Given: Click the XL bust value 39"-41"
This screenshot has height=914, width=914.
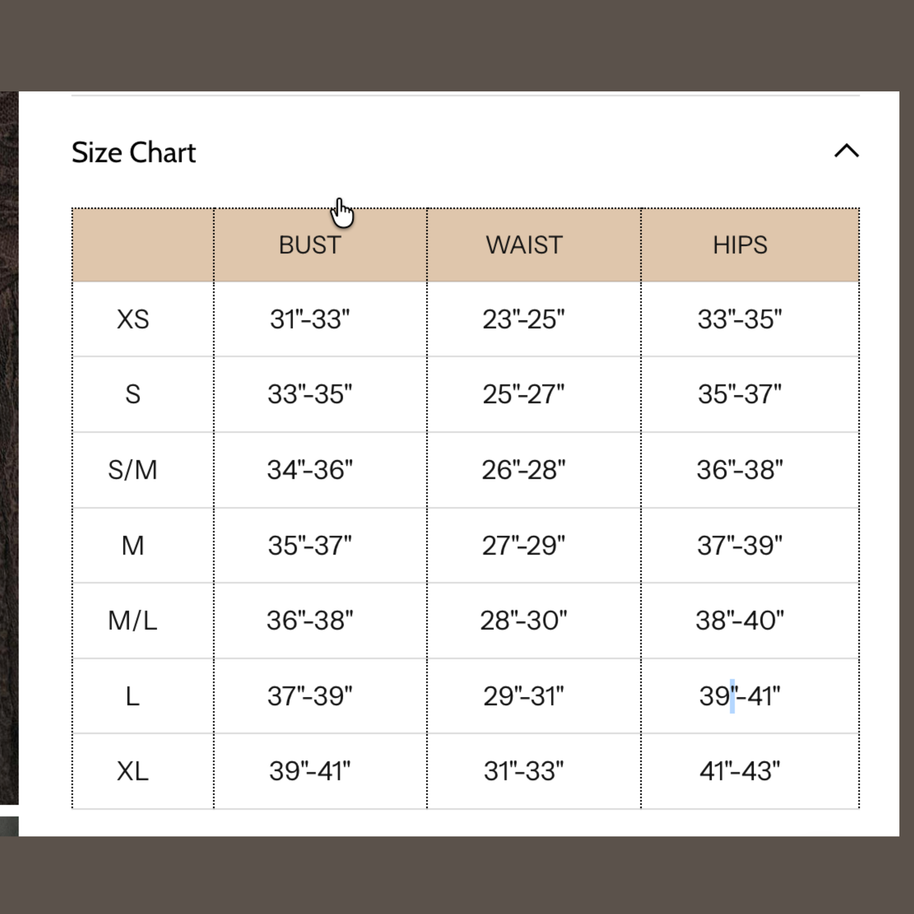Looking at the screenshot, I should point(310,771).
